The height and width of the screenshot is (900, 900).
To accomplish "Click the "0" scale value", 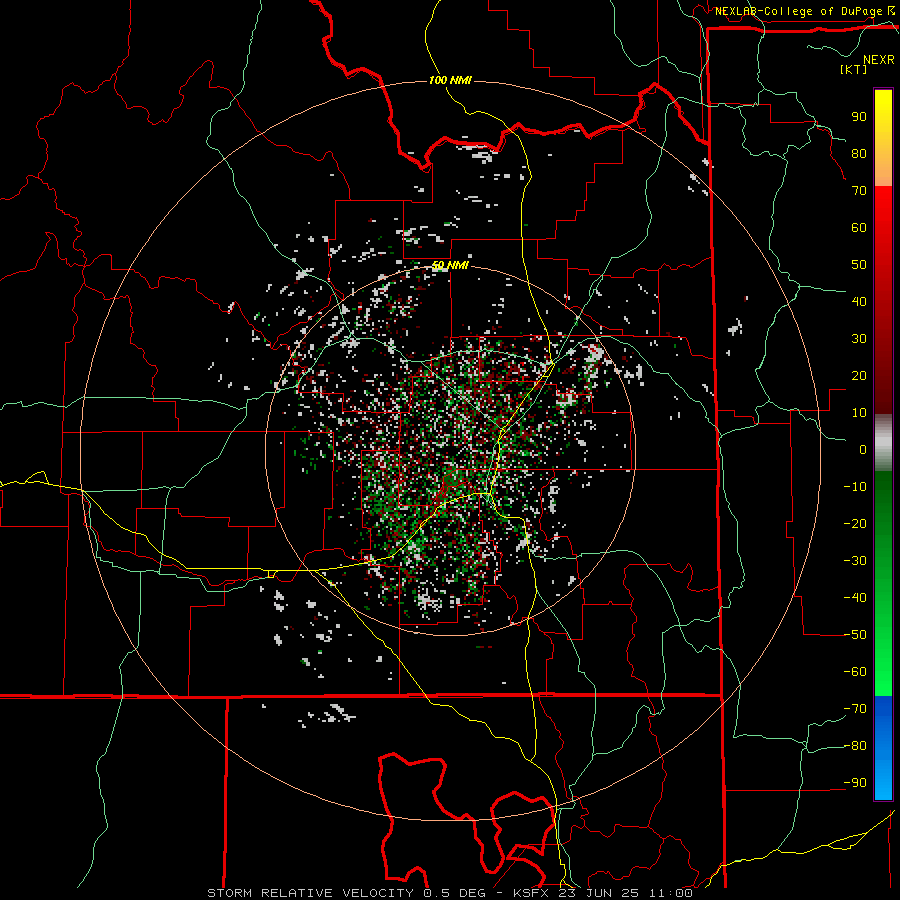I will click(863, 449).
